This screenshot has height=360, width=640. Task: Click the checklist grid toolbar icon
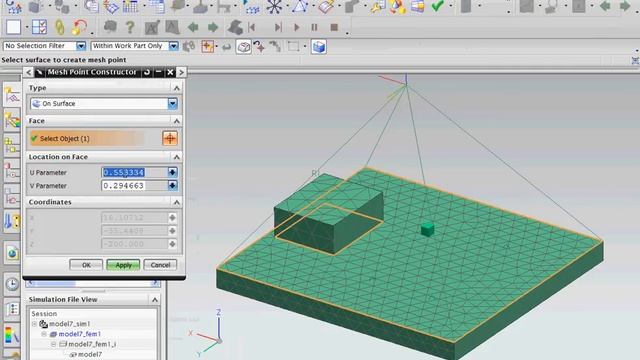click(40, 27)
